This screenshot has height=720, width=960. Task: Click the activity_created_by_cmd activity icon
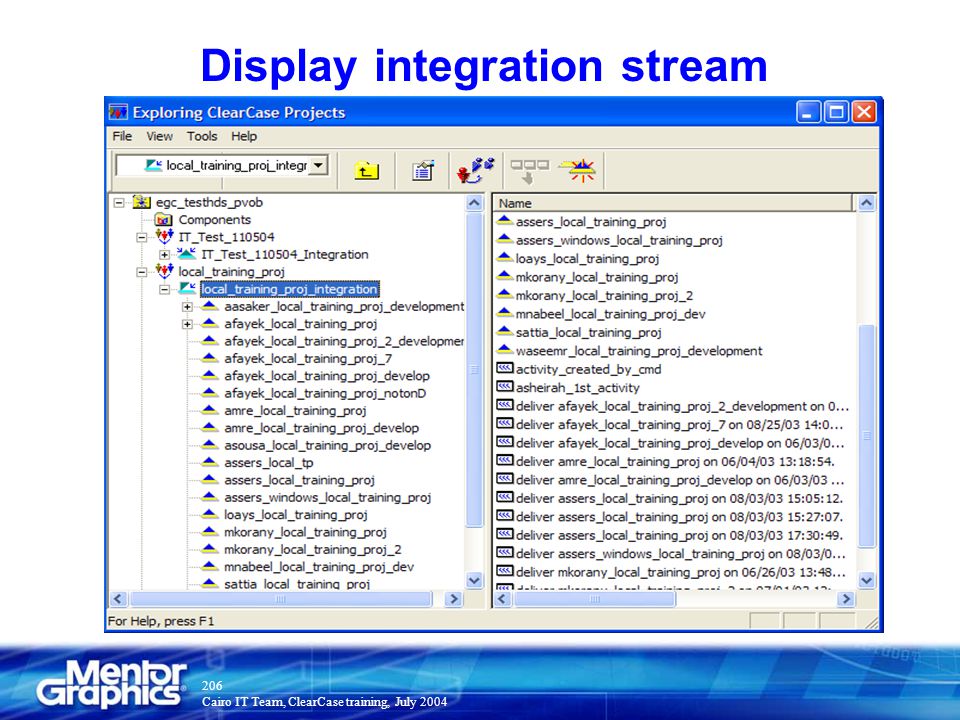point(504,369)
